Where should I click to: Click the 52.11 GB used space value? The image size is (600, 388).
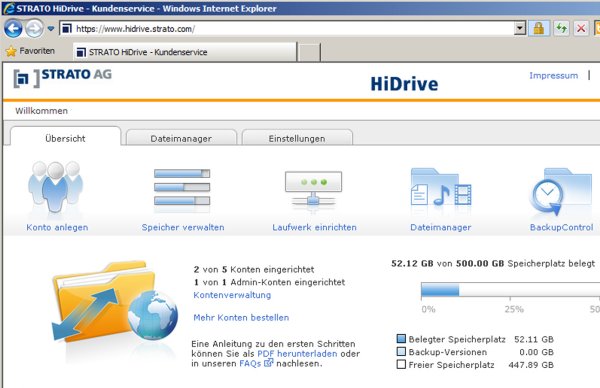point(534,339)
